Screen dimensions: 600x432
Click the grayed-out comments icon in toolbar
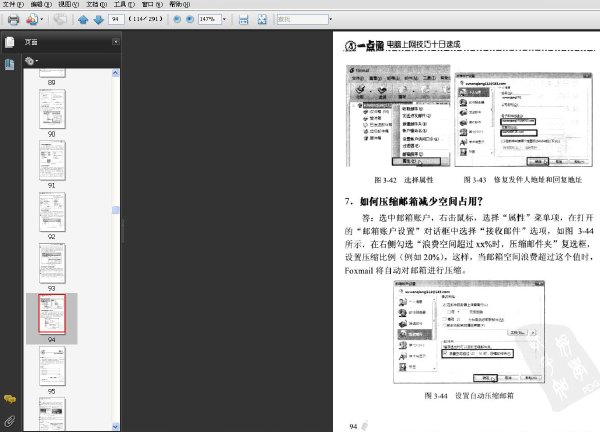(x=60, y=19)
